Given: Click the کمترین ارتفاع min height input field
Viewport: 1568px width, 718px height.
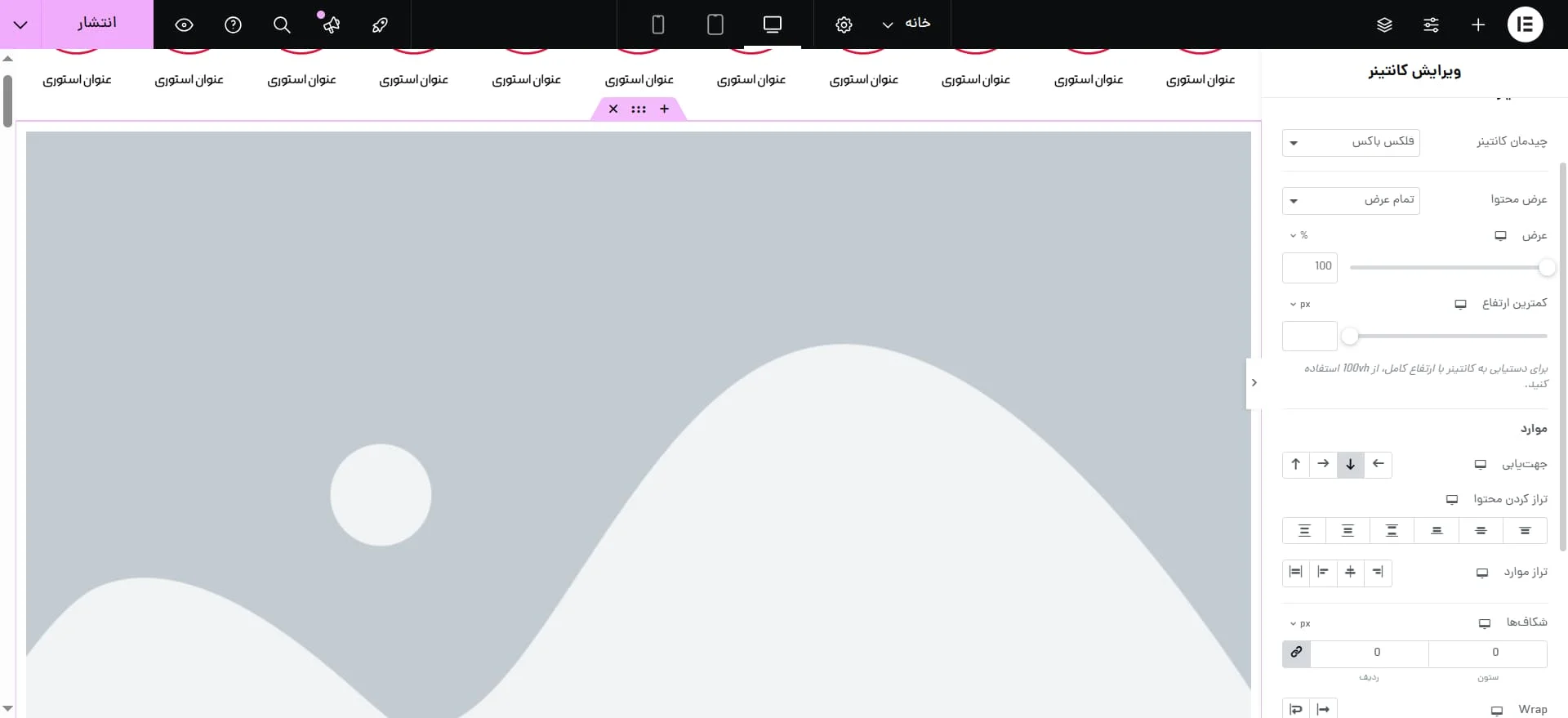Looking at the screenshot, I should [x=1309, y=336].
